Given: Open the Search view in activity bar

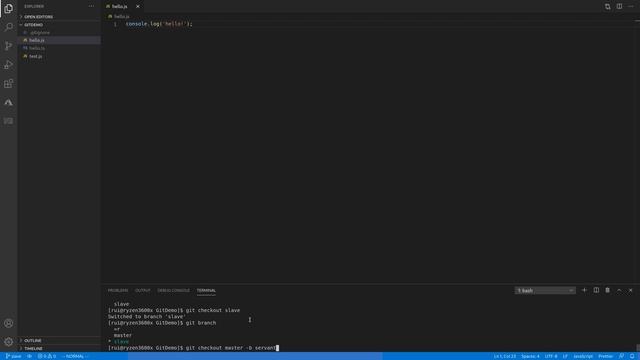Looking at the screenshot, I should [x=9, y=27].
